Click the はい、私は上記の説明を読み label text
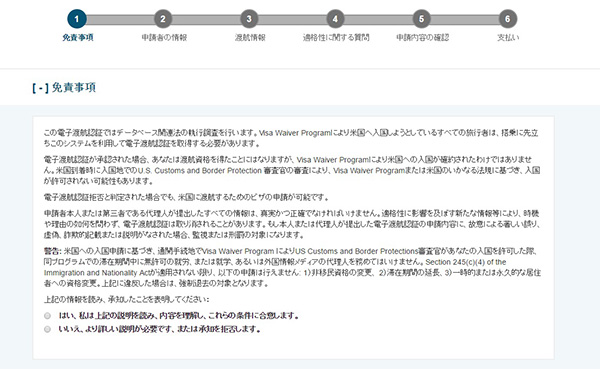Screen dimensions: 600x369 [x=178, y=316]
